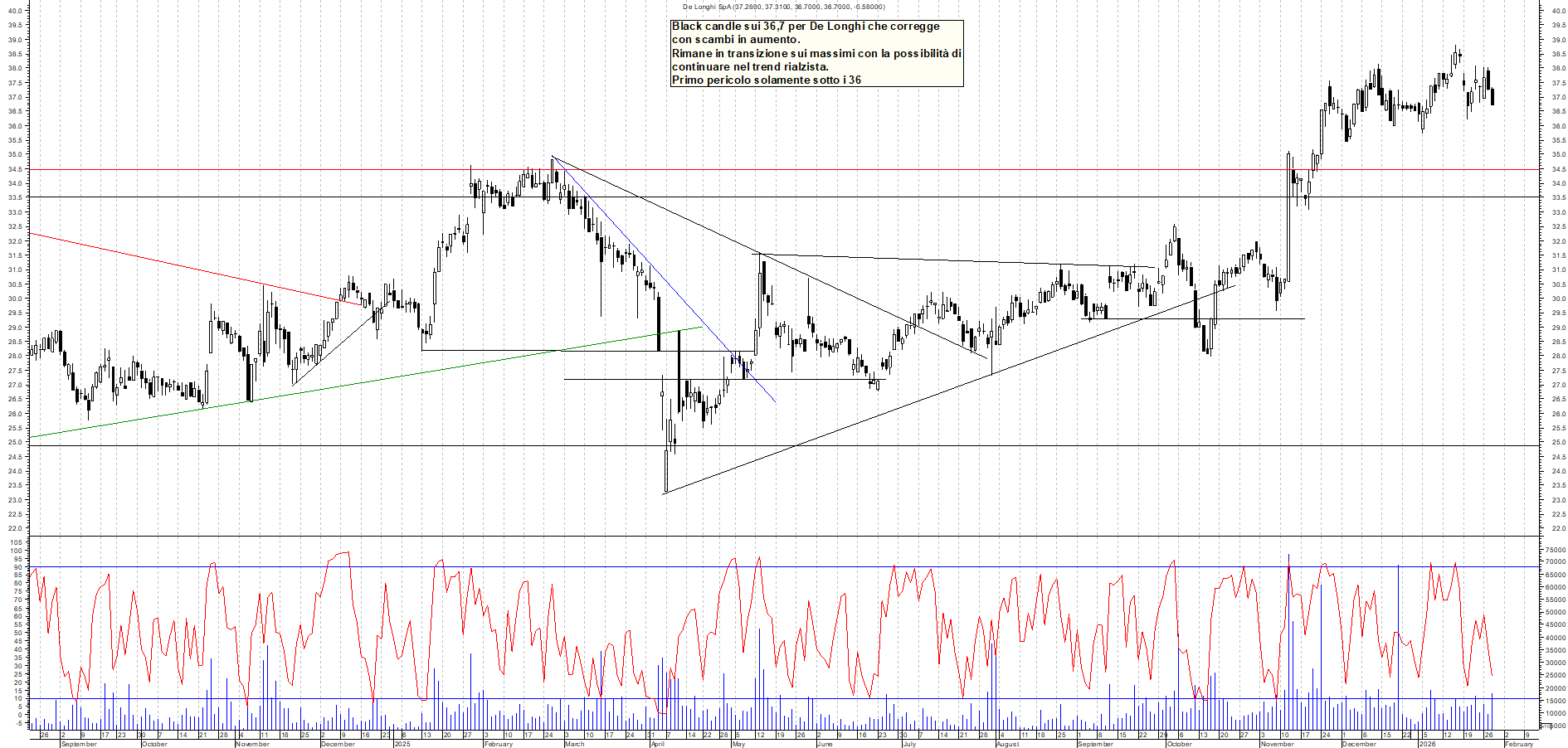Click the 22.0 label on the right price axis

point(1558,528)
